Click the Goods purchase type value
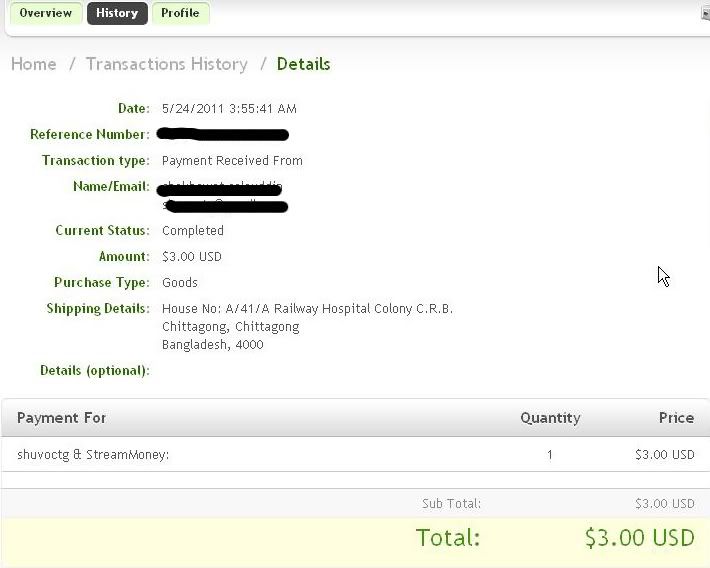The width and height of the screenshot is (710, 568). (x=180, y=283)
